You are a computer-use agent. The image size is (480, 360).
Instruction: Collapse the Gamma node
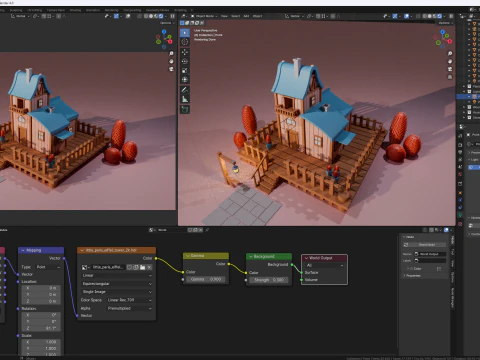pos(188,256)
